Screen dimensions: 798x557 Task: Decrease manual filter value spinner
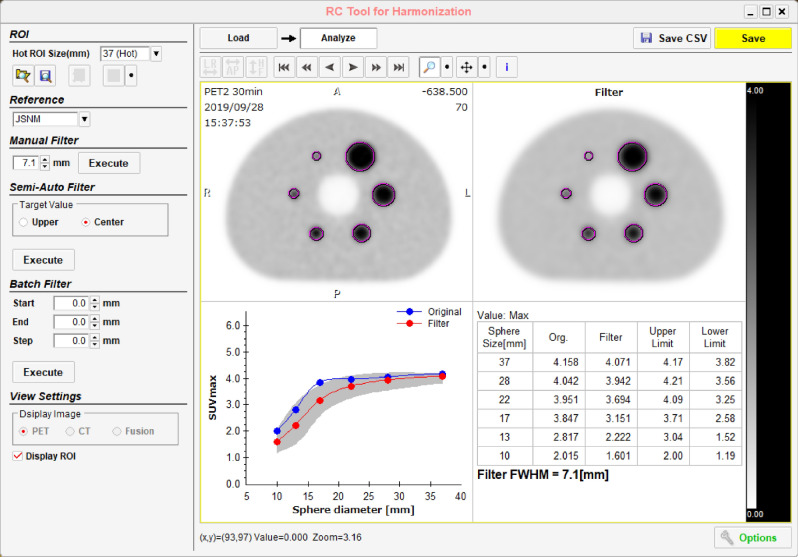coord(45,166)
